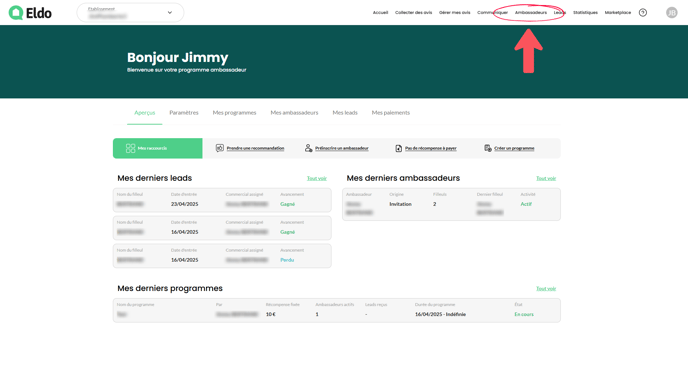
Task: Open the ambassador row with Invitation origin
Action: pyautogui.click(x=452, y=204)
